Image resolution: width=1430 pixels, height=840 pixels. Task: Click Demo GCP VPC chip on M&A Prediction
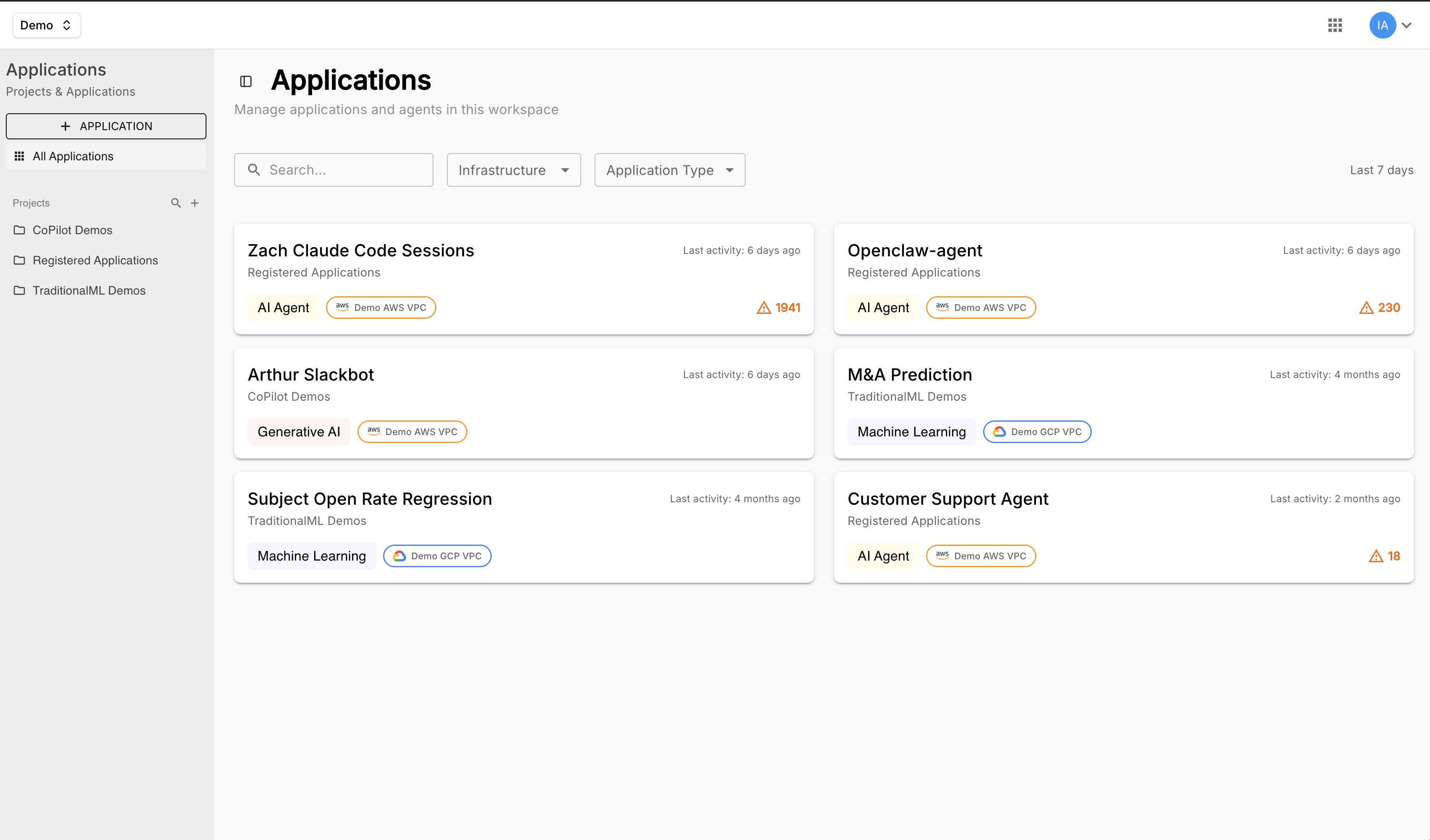pos(1037,432)
